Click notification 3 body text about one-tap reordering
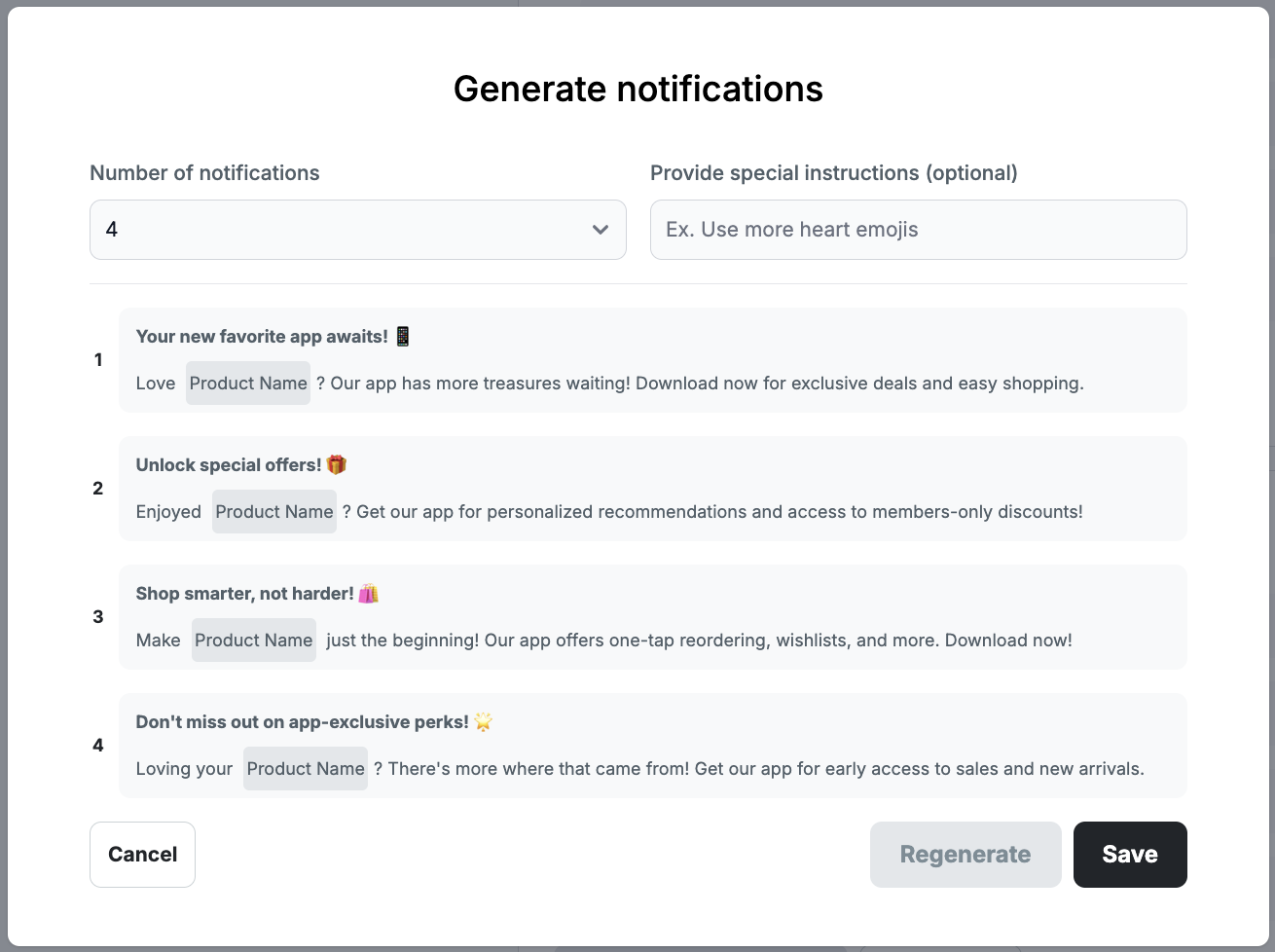 tap(699, 641)
